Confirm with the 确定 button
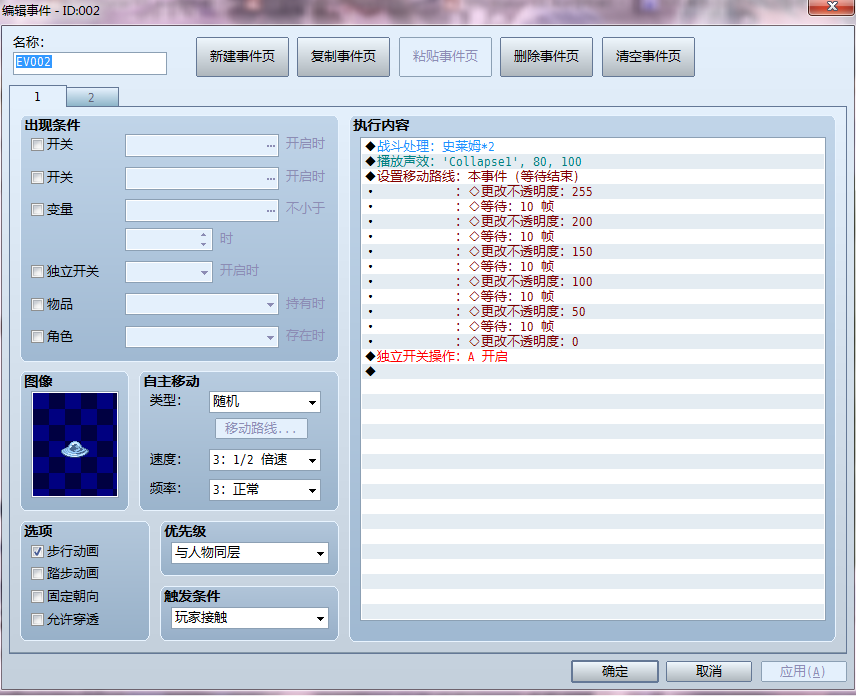This screenshot has height=696, width=856. (x=615, y=671)
